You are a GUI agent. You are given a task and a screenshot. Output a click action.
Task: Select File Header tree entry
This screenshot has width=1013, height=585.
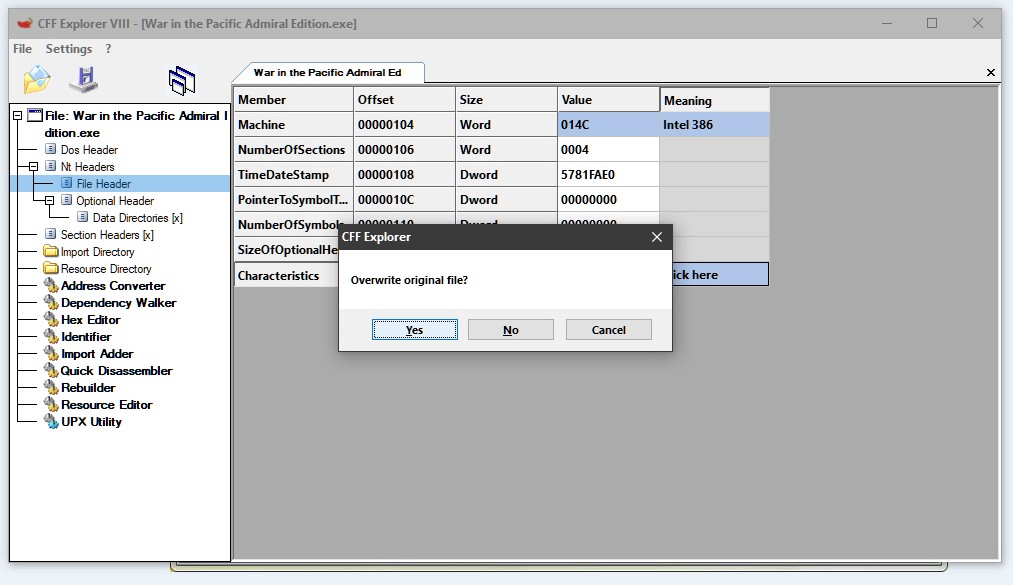pos(103,184)
